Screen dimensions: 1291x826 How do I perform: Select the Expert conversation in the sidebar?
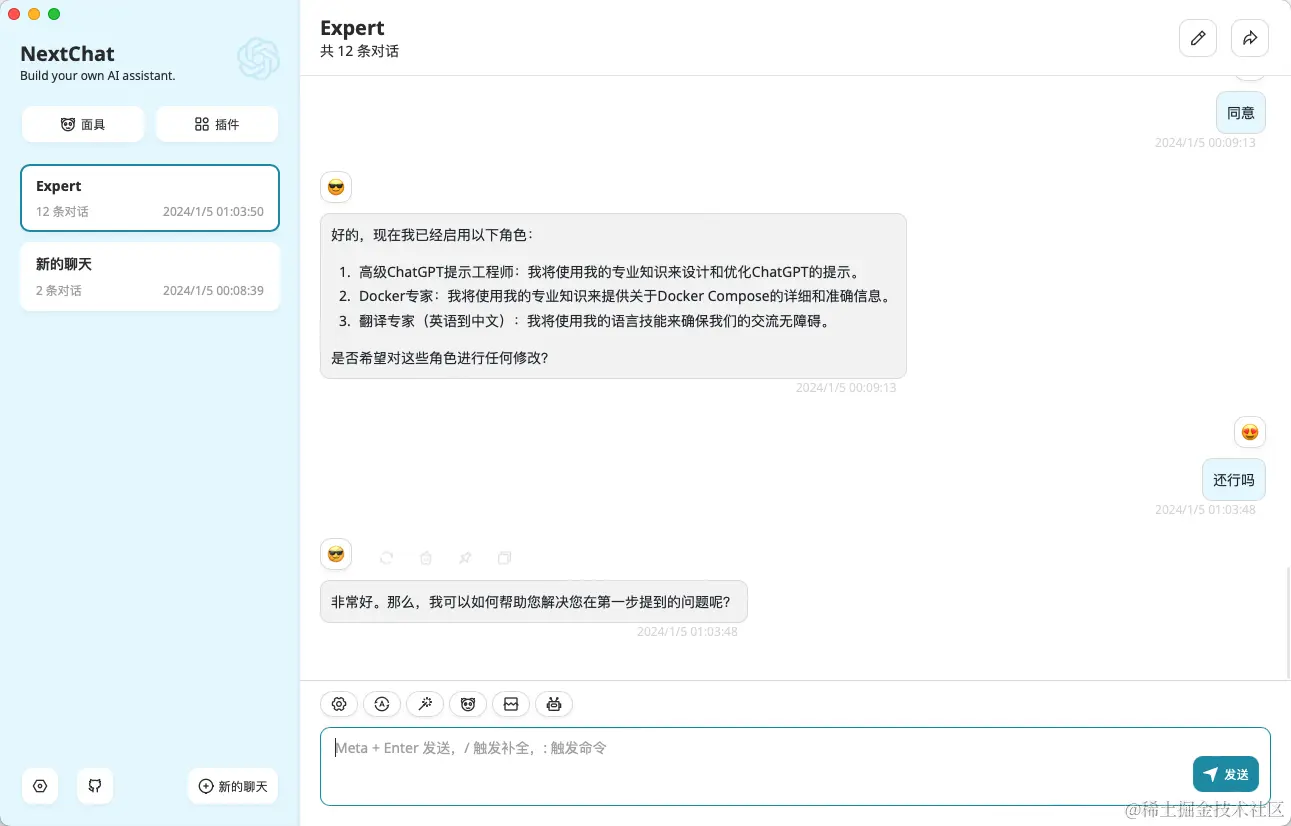coord(150,198)
